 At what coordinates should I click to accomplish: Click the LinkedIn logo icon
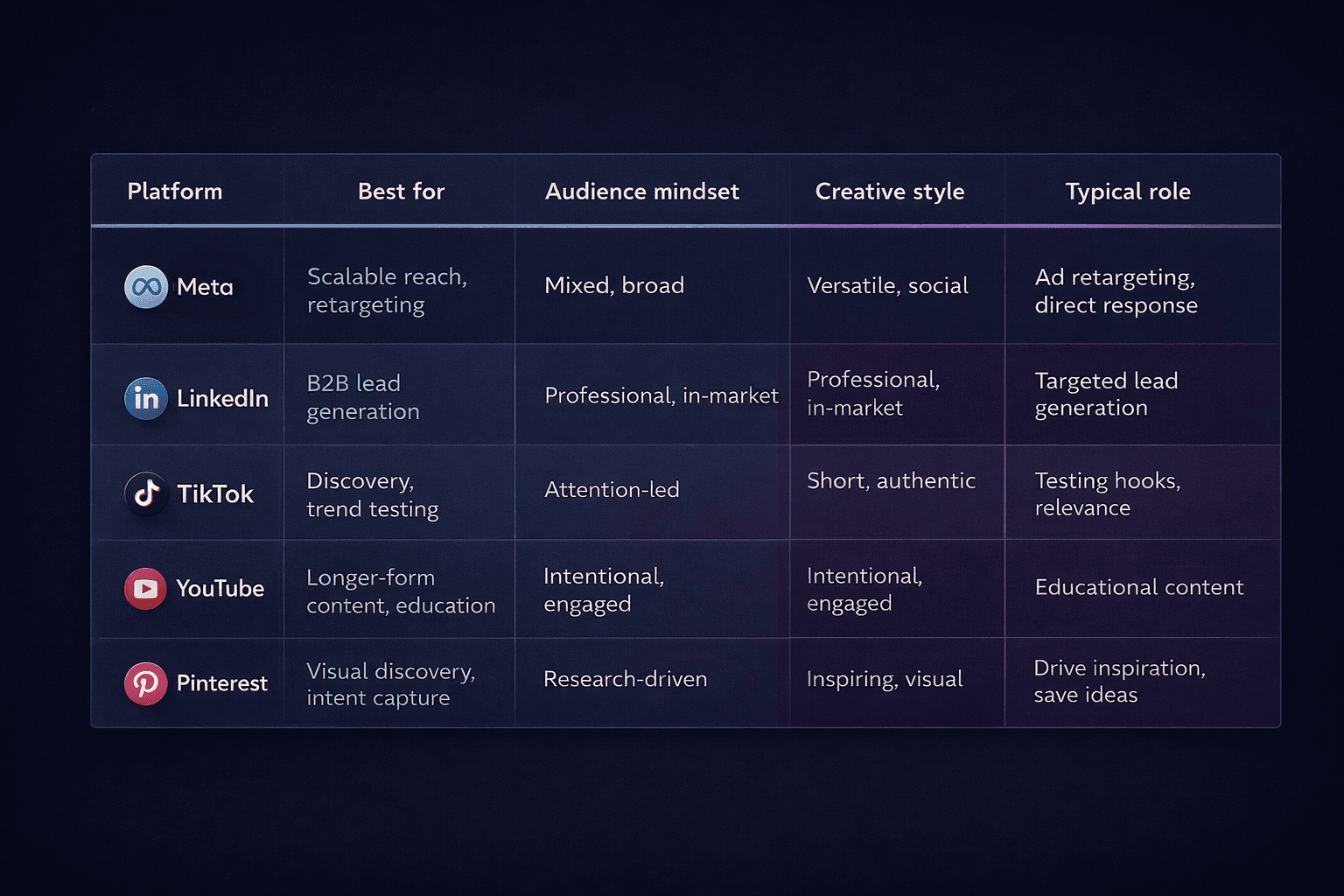tap(146, 399)
